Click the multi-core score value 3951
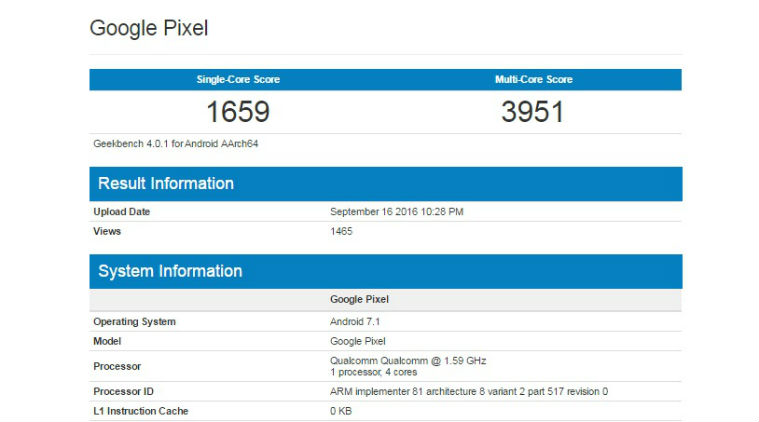Image resolution: width=759 pixels, height=422 pixels. coord(532,112)
